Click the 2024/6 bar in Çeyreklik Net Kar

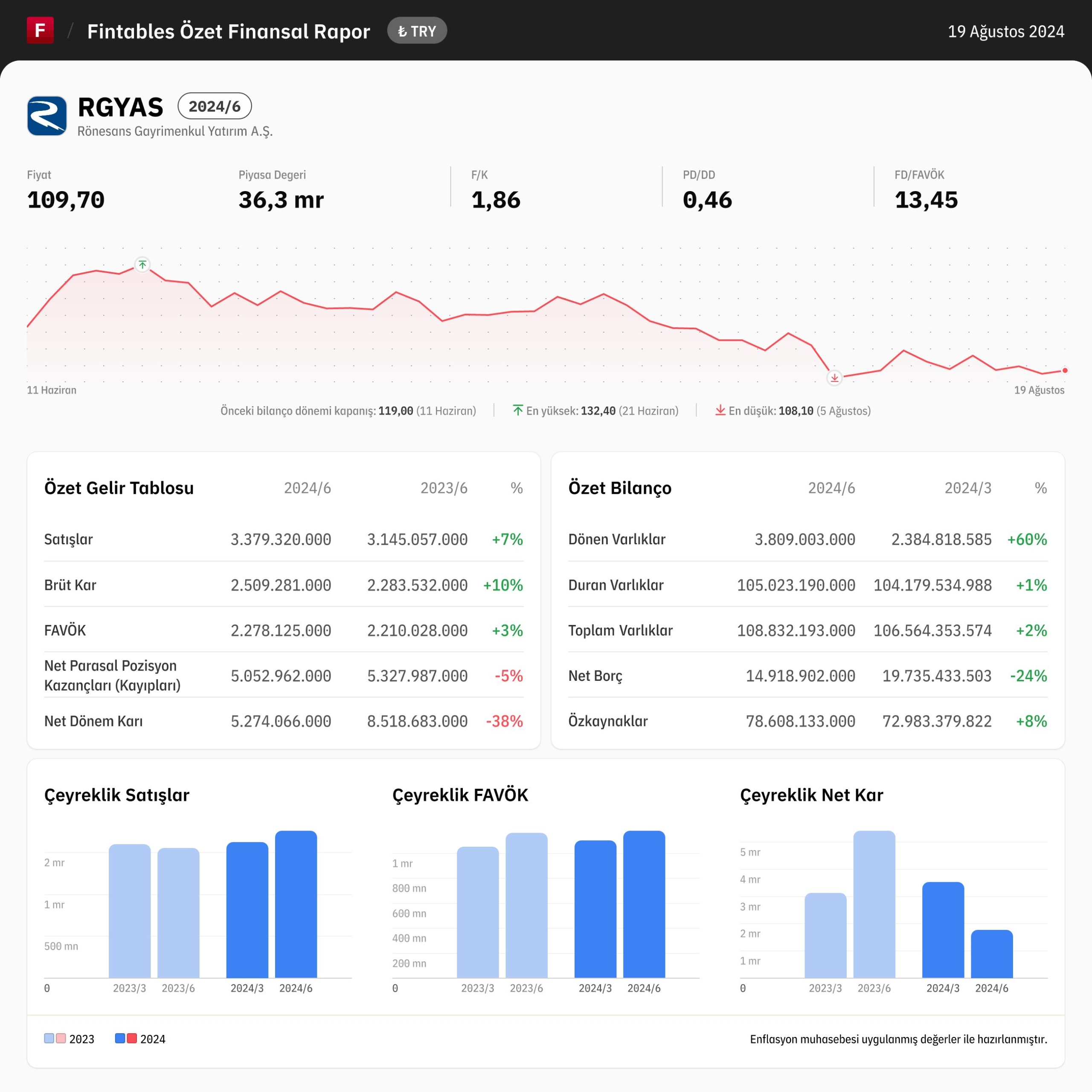(992, 954)
